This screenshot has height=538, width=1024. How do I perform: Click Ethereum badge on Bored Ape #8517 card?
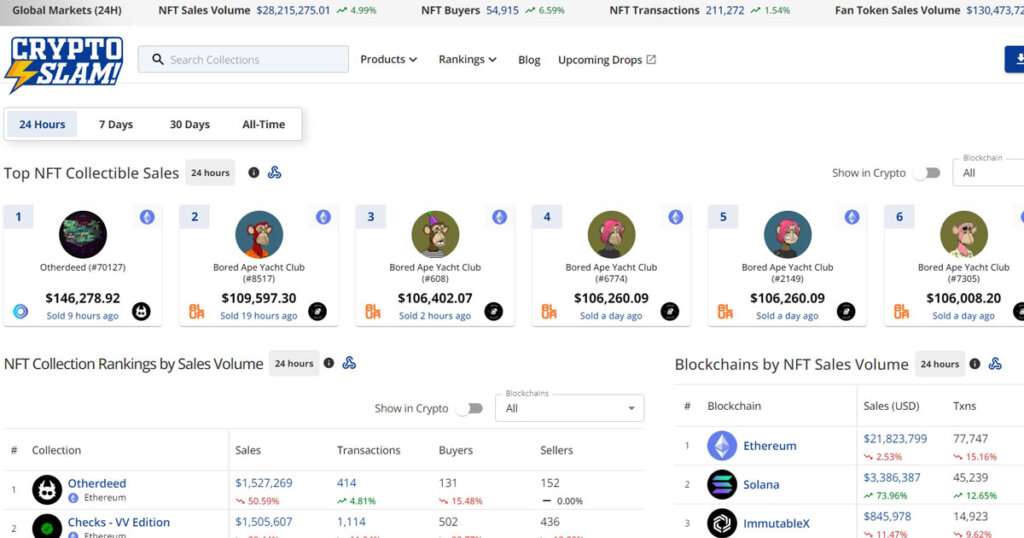coord(323,217)
